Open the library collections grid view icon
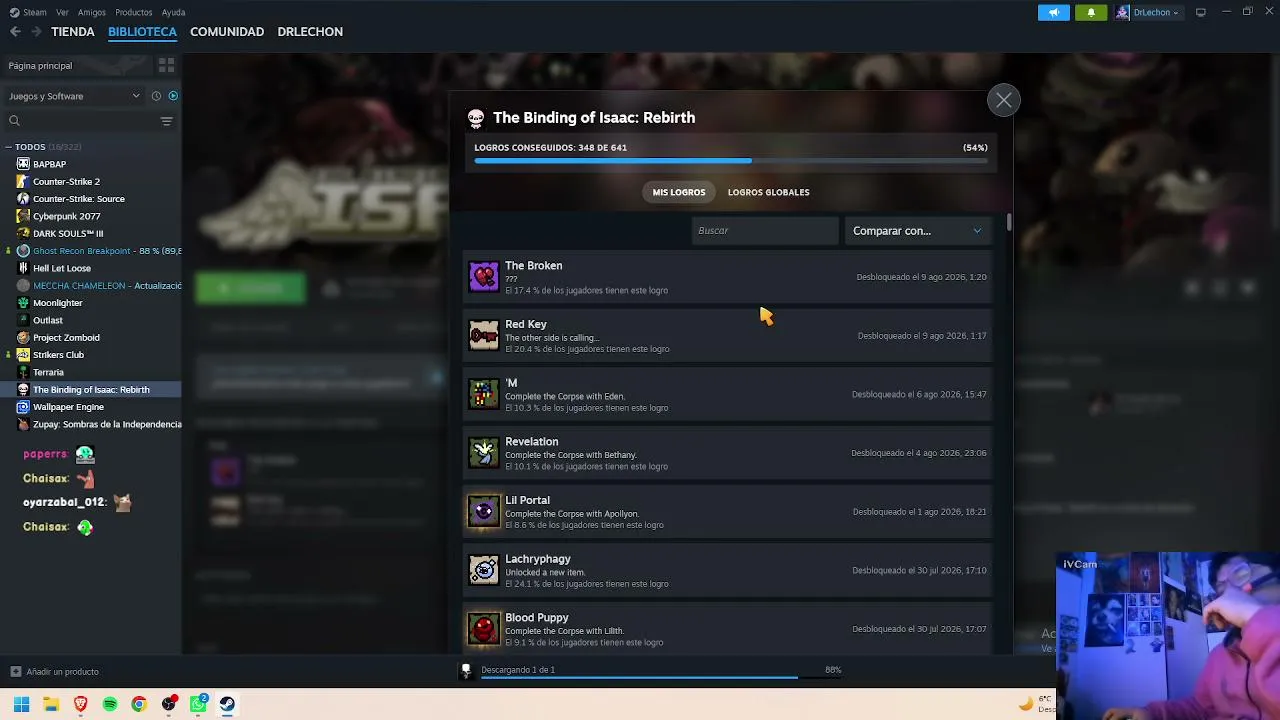Viewport: 1280px width, 720px height. [166, 65]
